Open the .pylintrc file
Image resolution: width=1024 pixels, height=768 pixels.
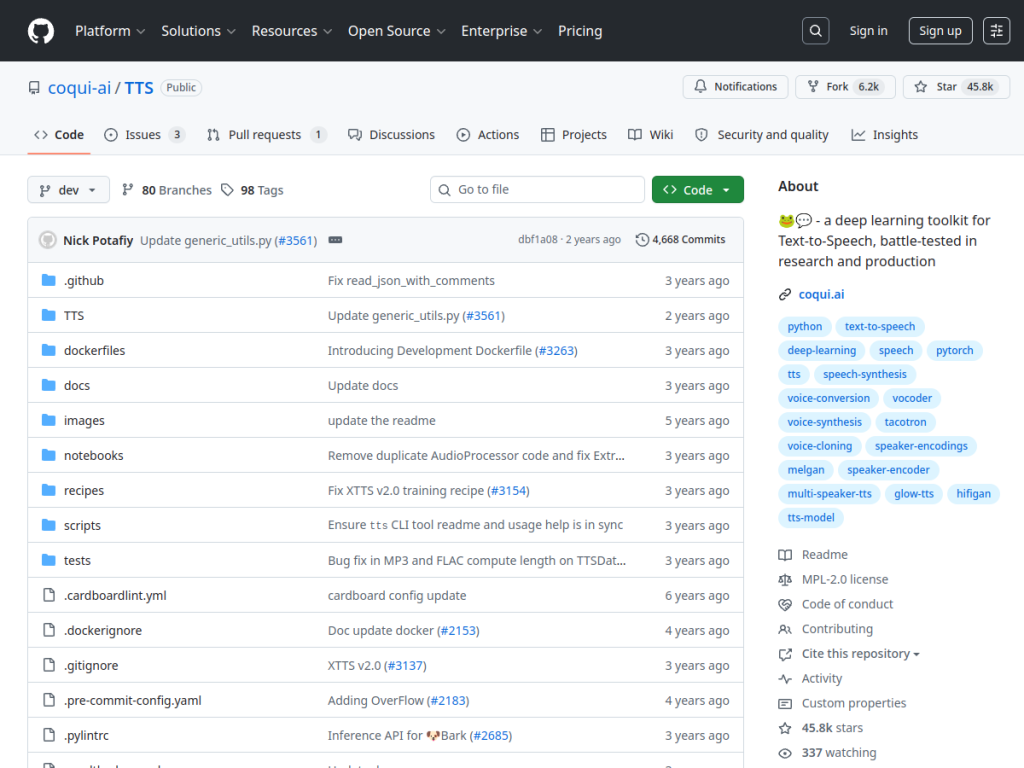86,735
